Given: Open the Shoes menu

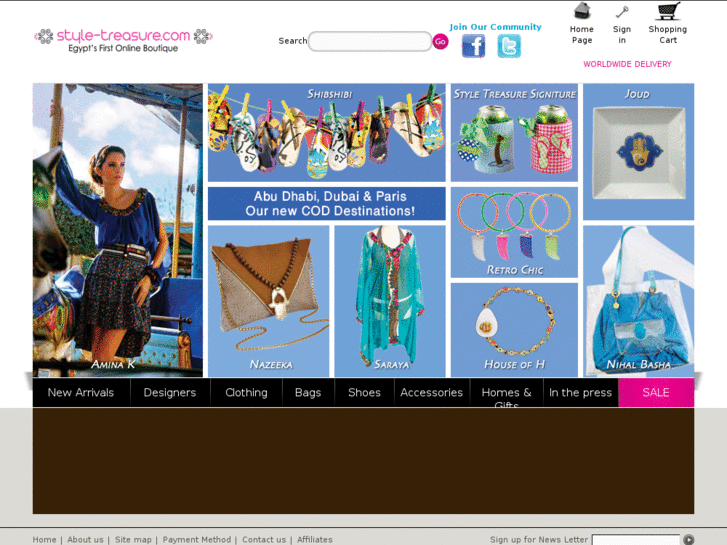Looking at the screenshot, I should click(364, 393).
